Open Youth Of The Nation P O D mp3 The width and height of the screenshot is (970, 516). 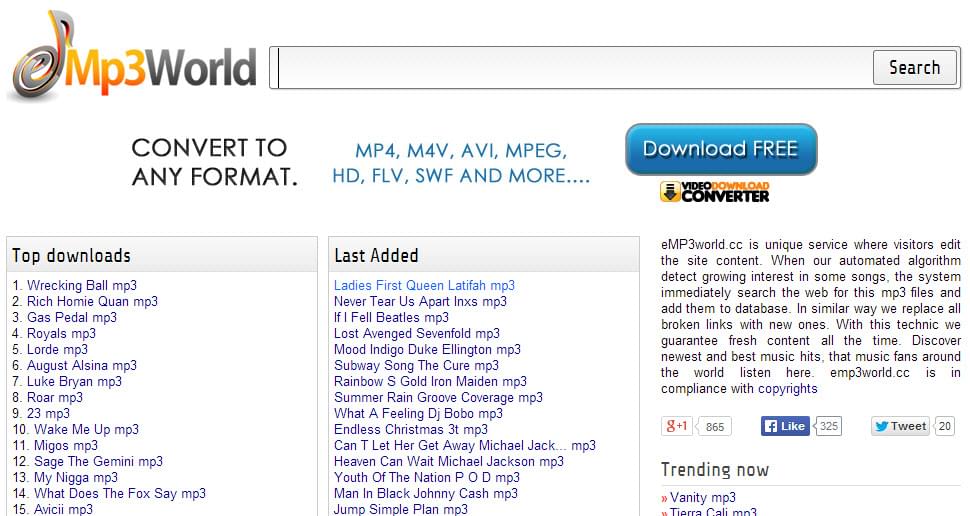click(x=427, y=478)
